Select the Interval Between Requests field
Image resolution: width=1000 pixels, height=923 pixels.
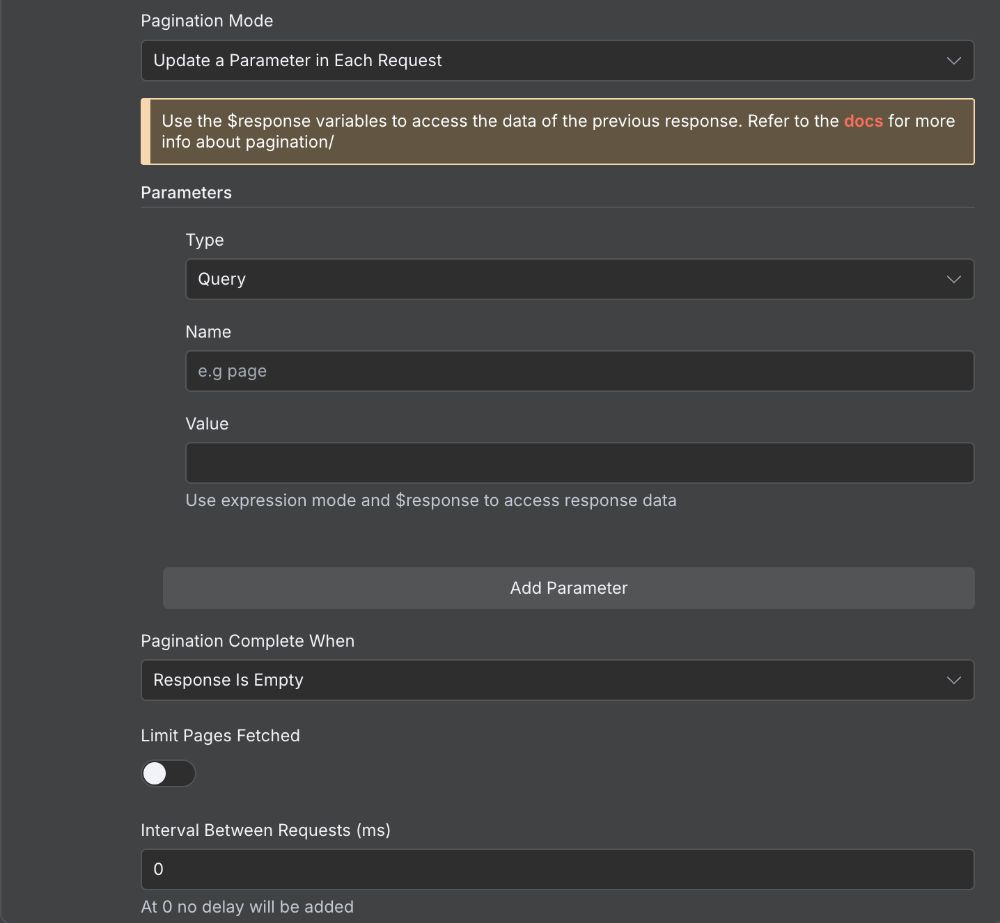(557, 869)
